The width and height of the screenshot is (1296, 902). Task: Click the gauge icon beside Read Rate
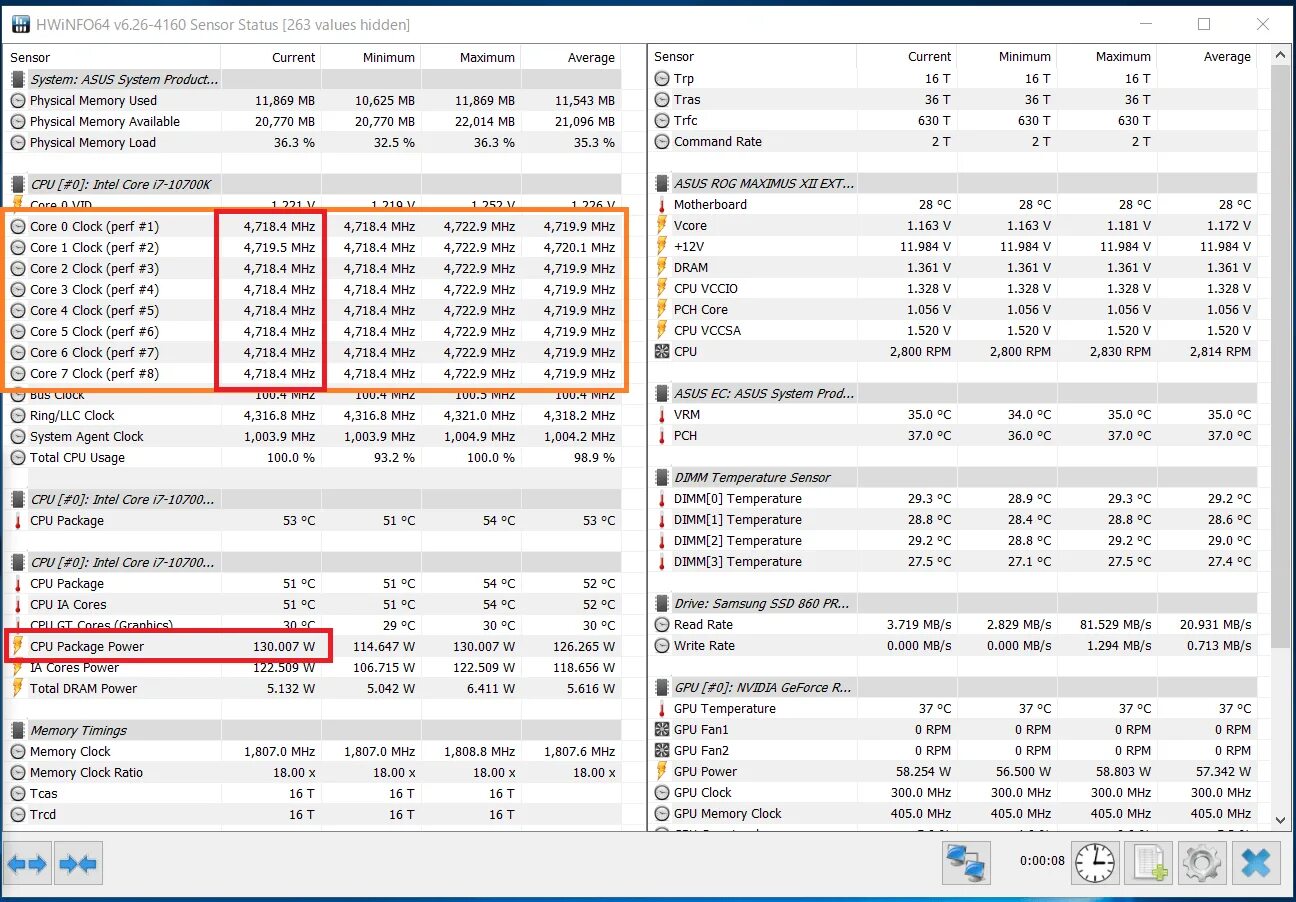[661, 625]
